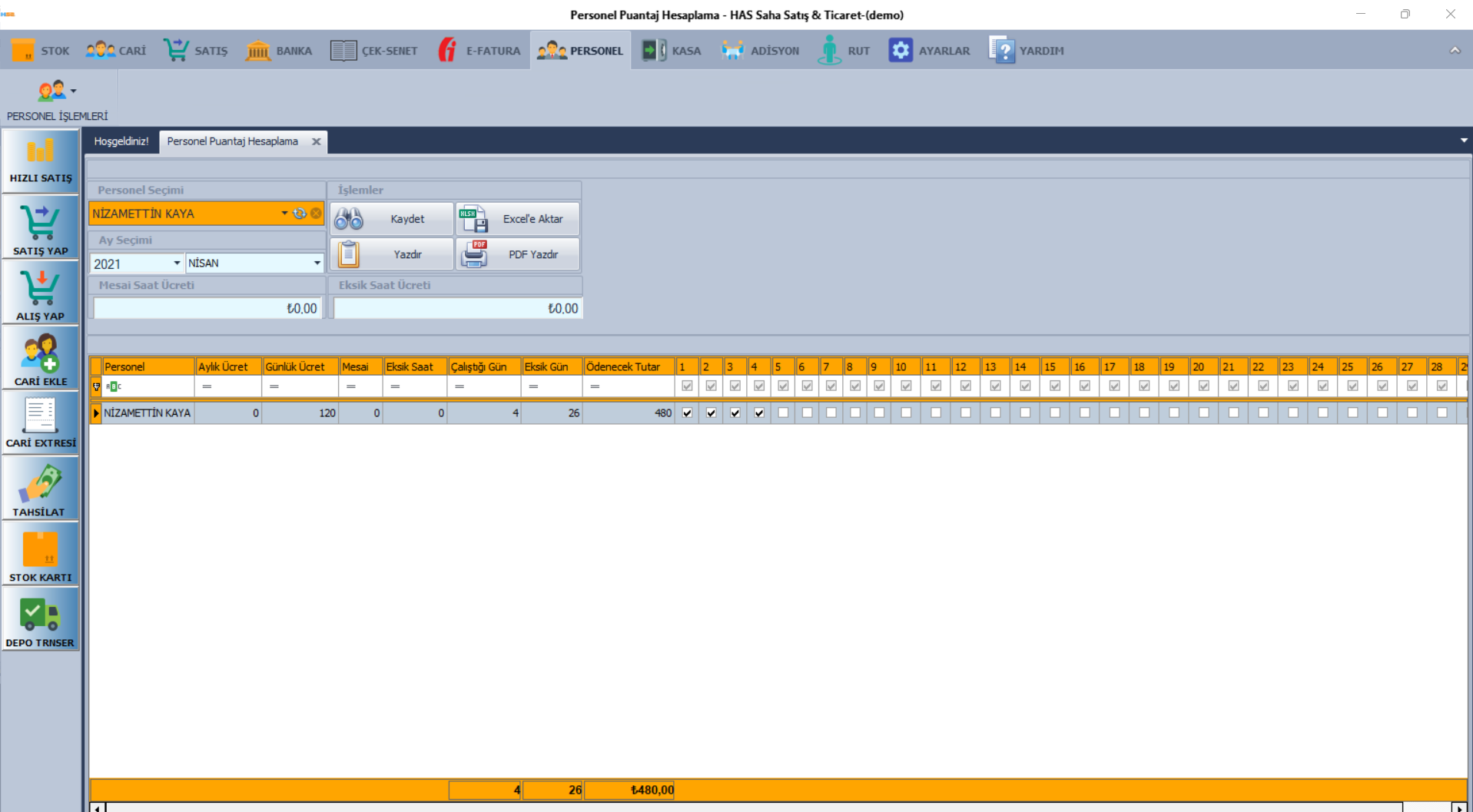Open PERSONEL İŞLEMLERİ dropdown icon

[57, 91]
